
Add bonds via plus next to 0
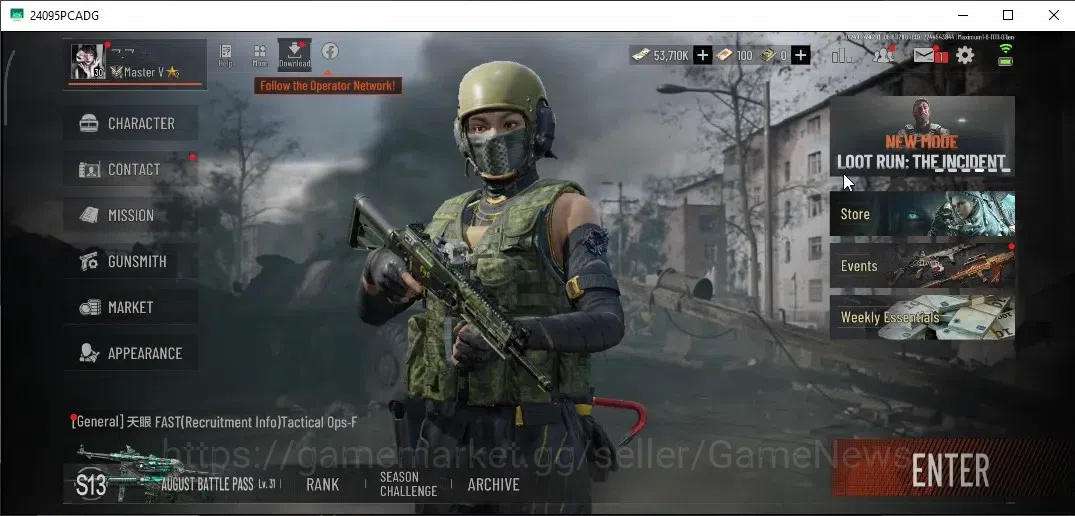coord(801,56)
